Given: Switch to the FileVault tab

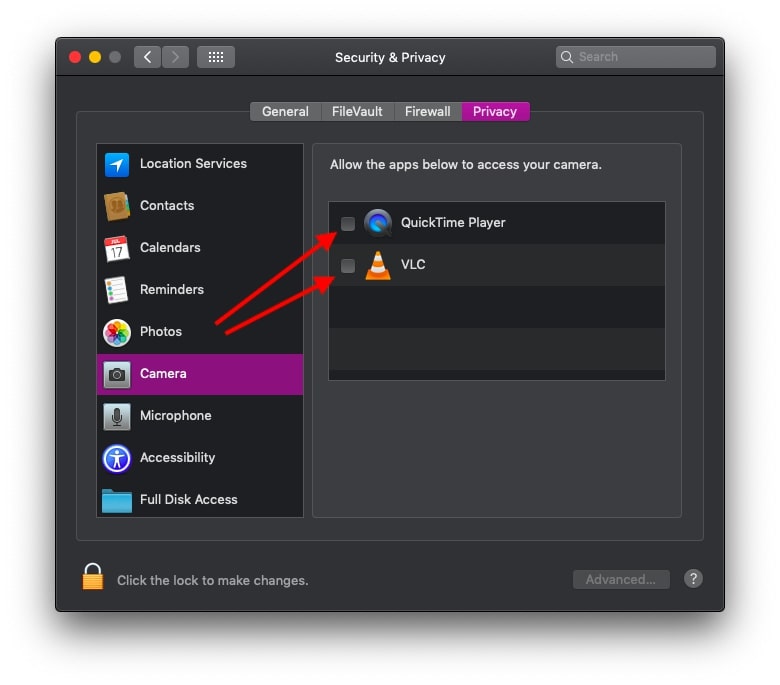Looking at the screenshot, I should pyautogui.click(x=357, y=111).
